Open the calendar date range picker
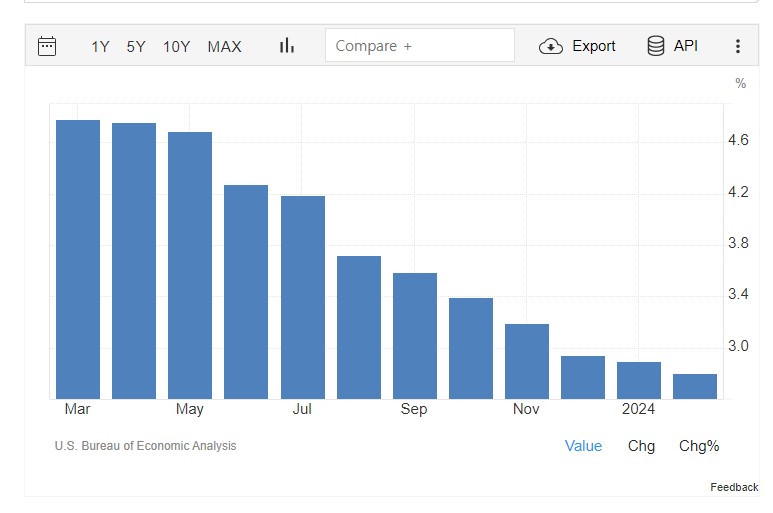 point(47,46)
